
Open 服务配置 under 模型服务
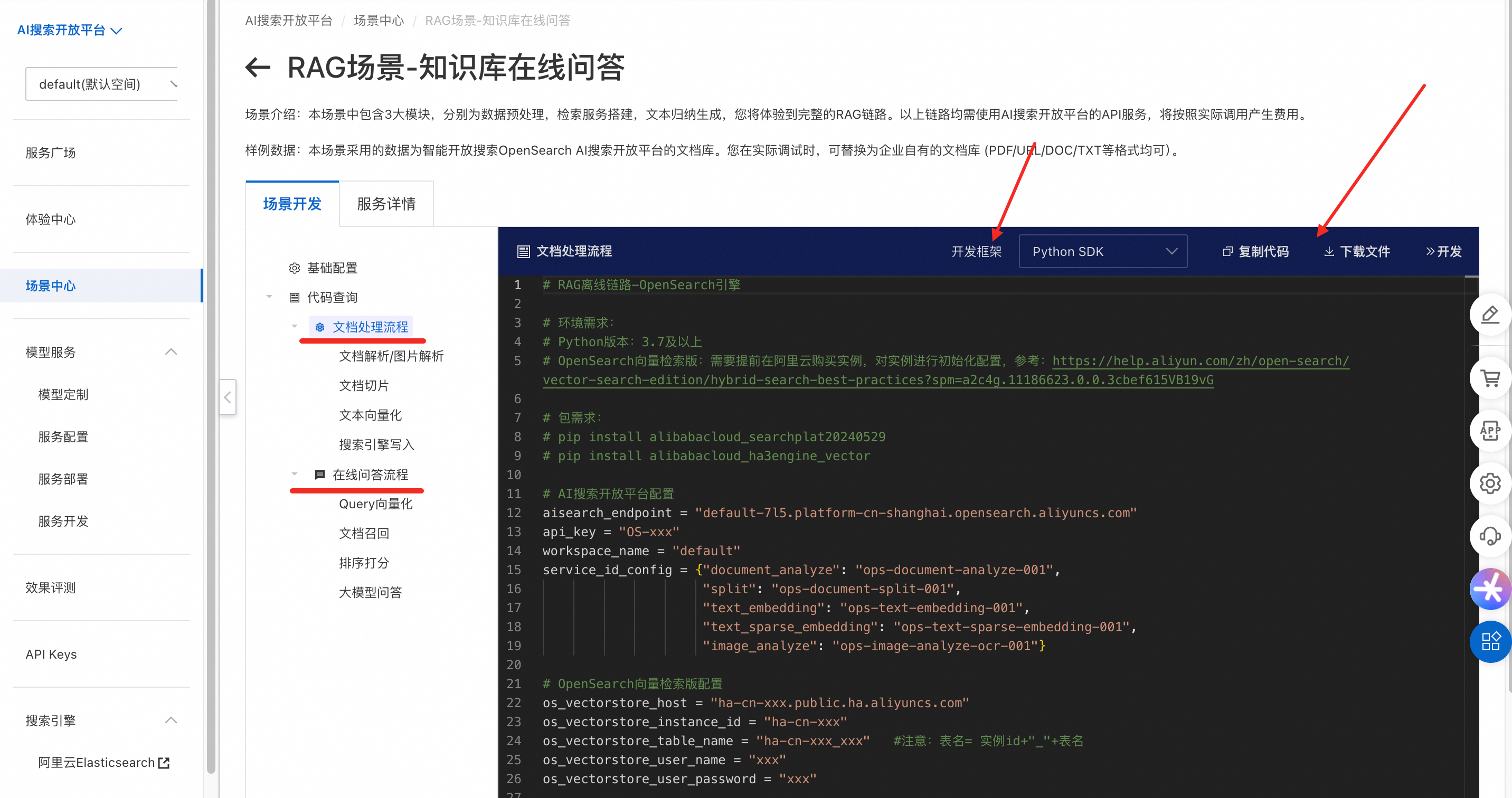pos(63,437)
